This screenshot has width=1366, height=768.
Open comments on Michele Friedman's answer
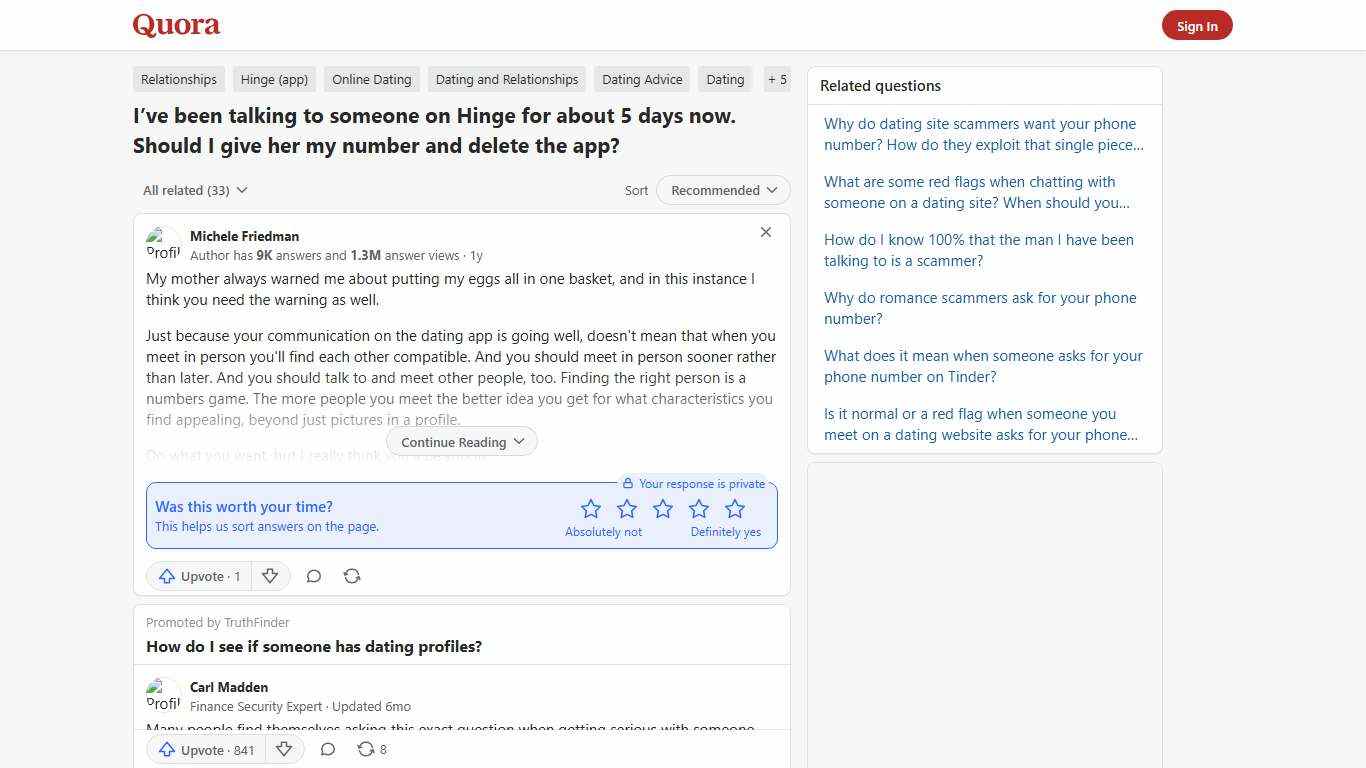tap(313, 576)
